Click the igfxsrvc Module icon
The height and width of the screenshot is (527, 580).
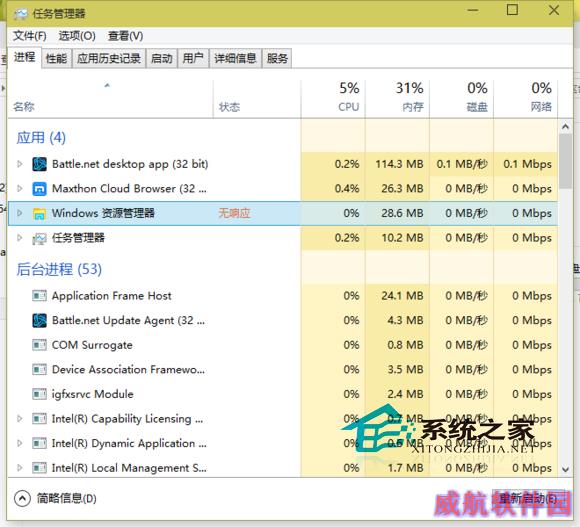point(40,394)
